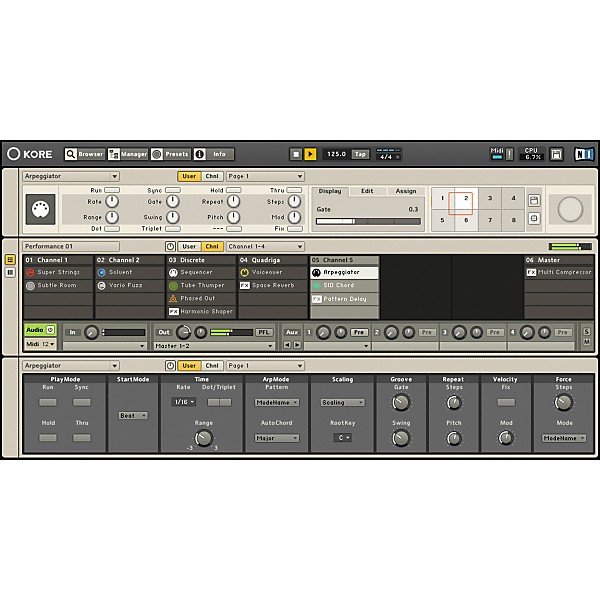Image resolution: width=600 pixels, height=600 pixels.
Task: Toggle the Dot button in top panel
Action: 112,229
